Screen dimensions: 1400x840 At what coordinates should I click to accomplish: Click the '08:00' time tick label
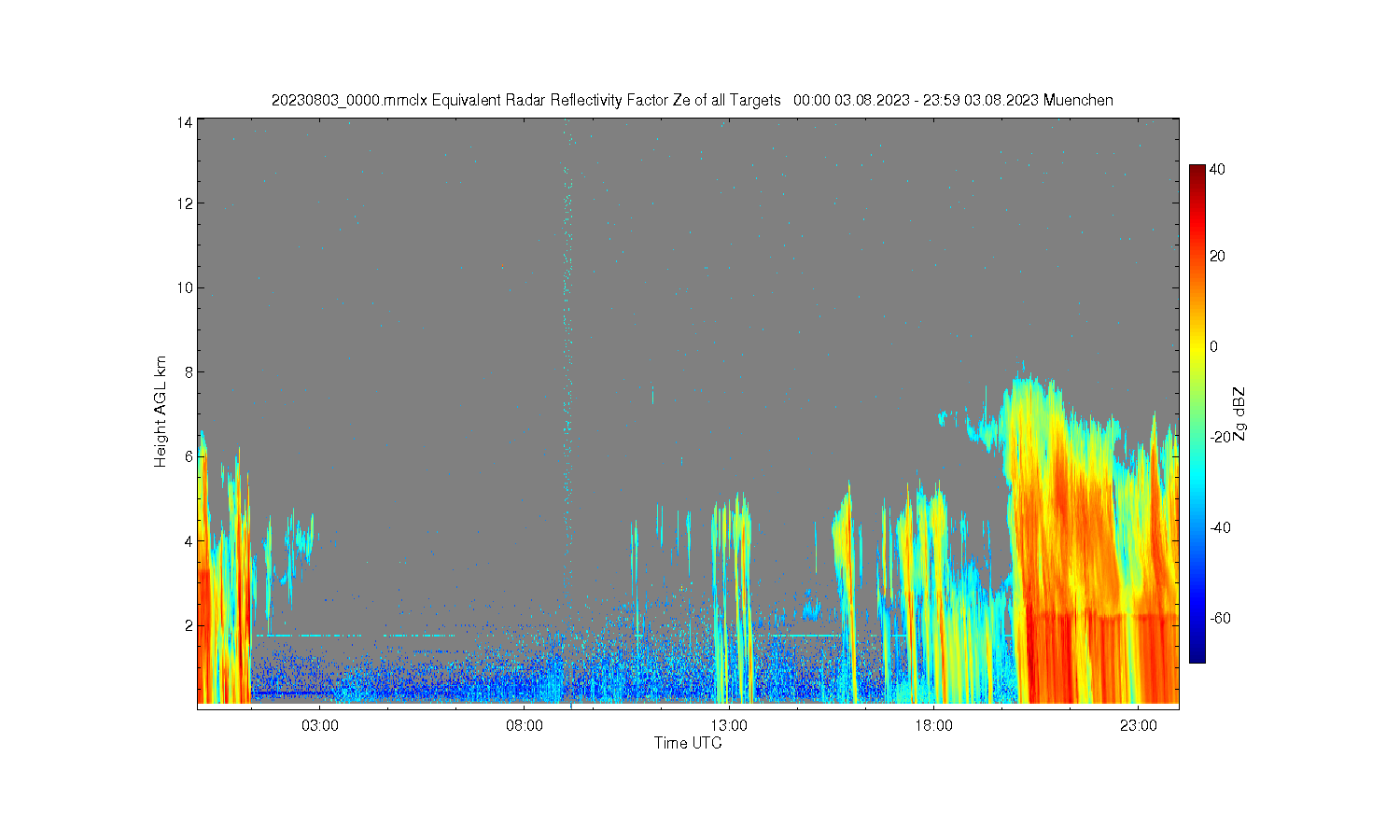[x=525, y=725]
